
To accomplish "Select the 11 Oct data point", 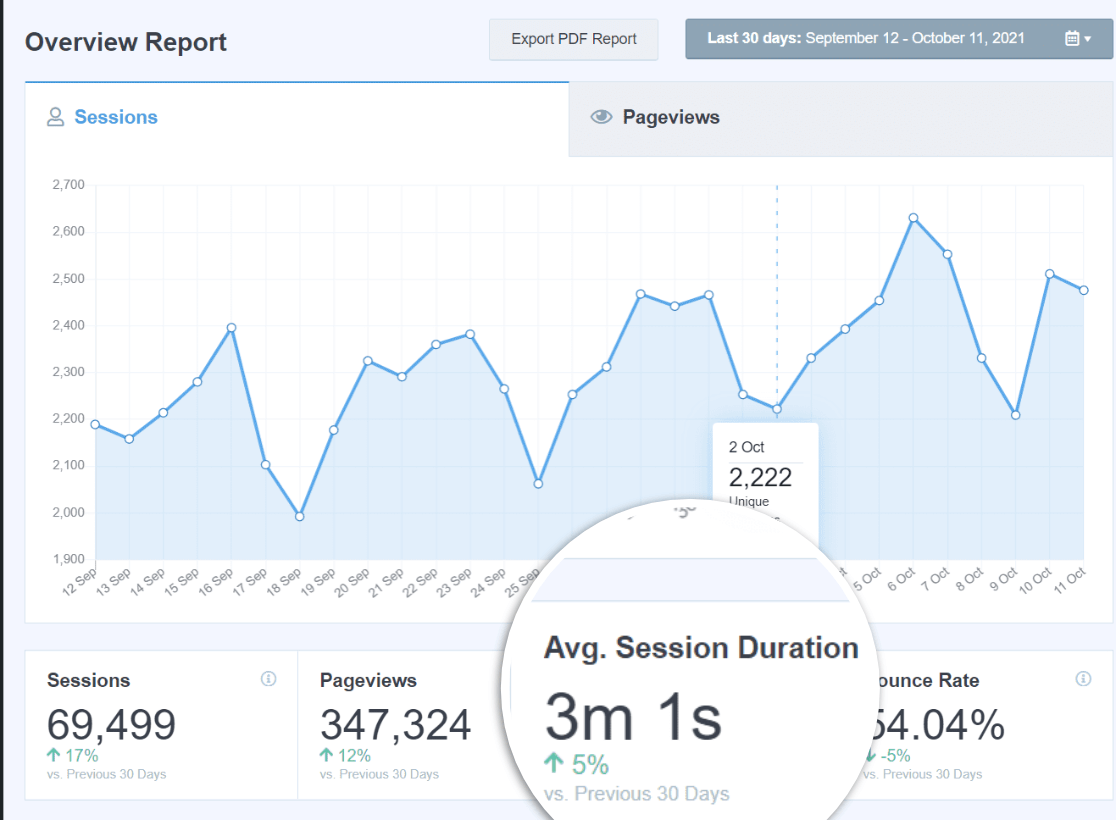I will pos(1084,290).
